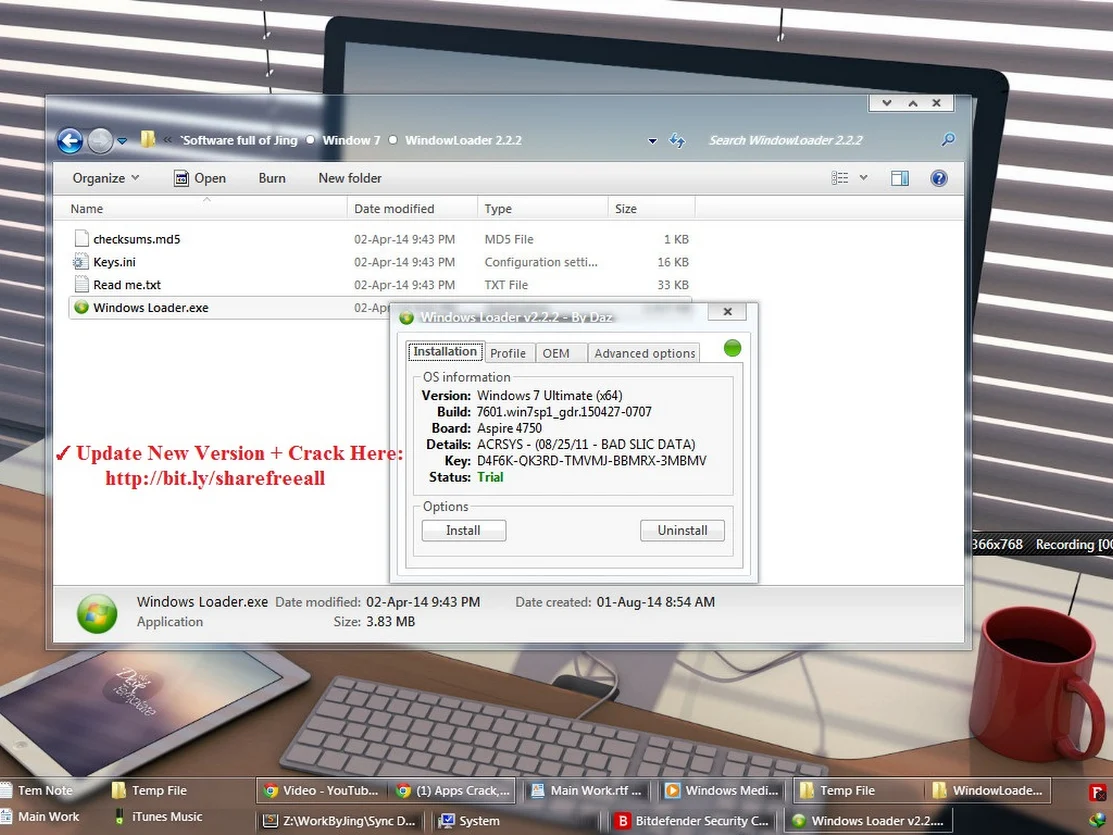Screen dimensions: 1113x835
Task: Switch to Windows Loader v2.2 taskbar button
Action: 869,821
